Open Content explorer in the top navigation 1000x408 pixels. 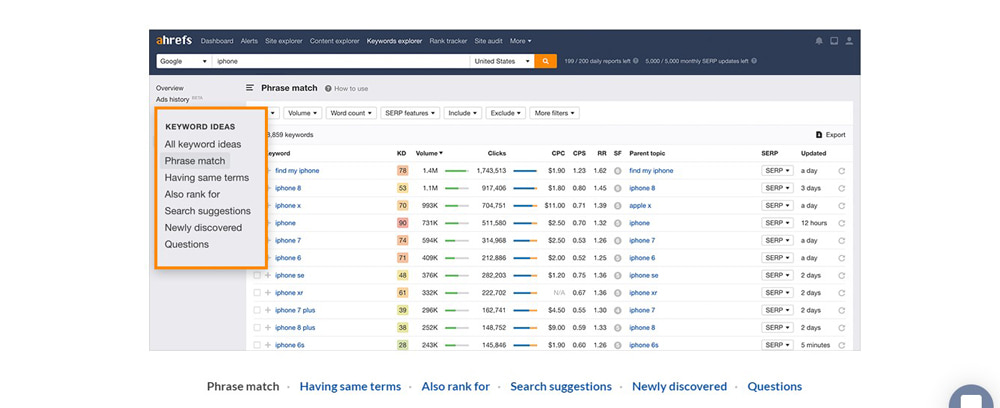tap(335, 41)
